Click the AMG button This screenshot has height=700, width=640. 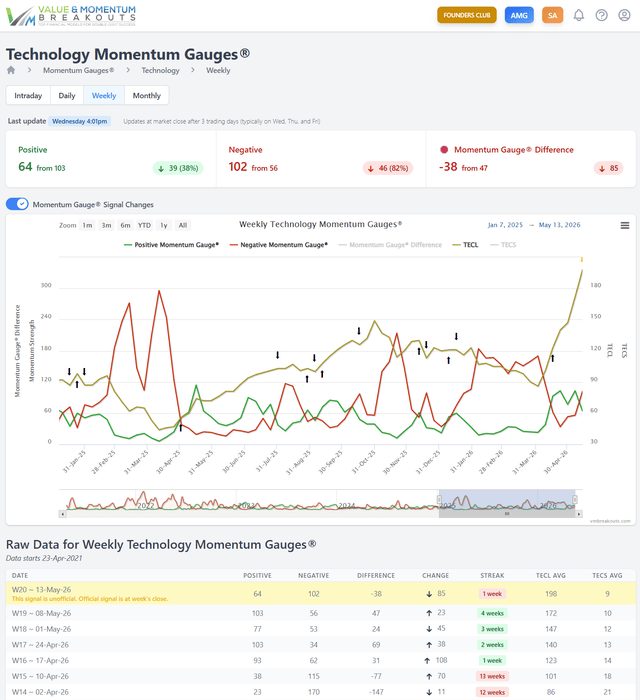click(519, 15)
